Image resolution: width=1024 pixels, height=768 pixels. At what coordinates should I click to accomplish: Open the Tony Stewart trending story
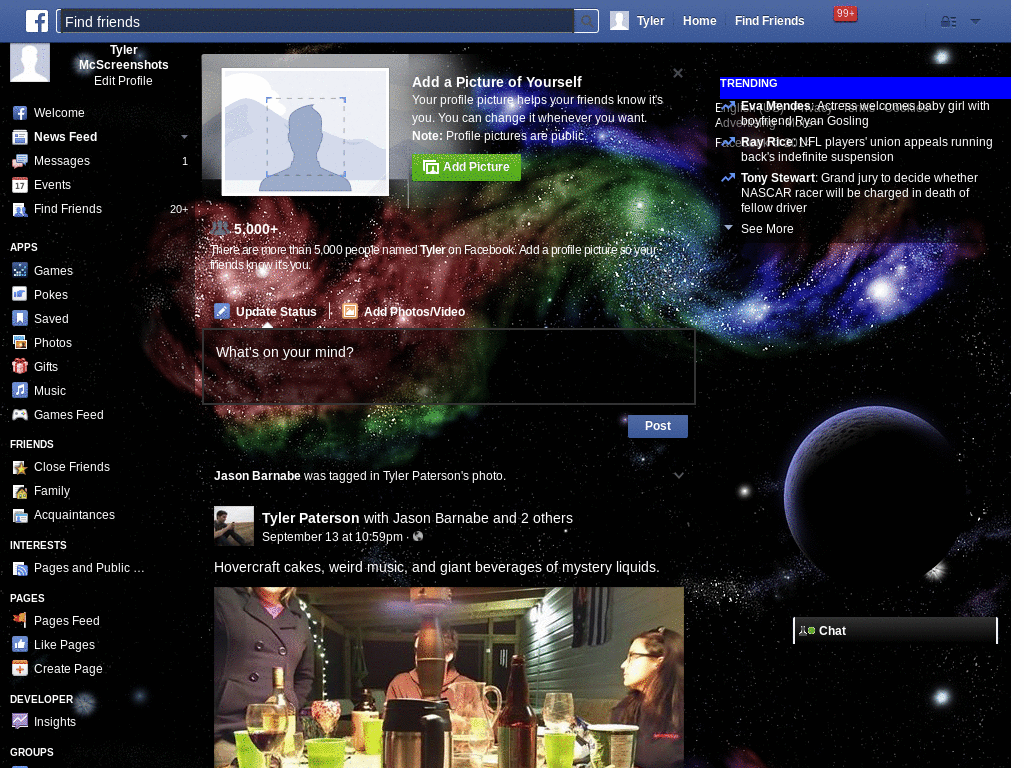click(x=859, y=193)
